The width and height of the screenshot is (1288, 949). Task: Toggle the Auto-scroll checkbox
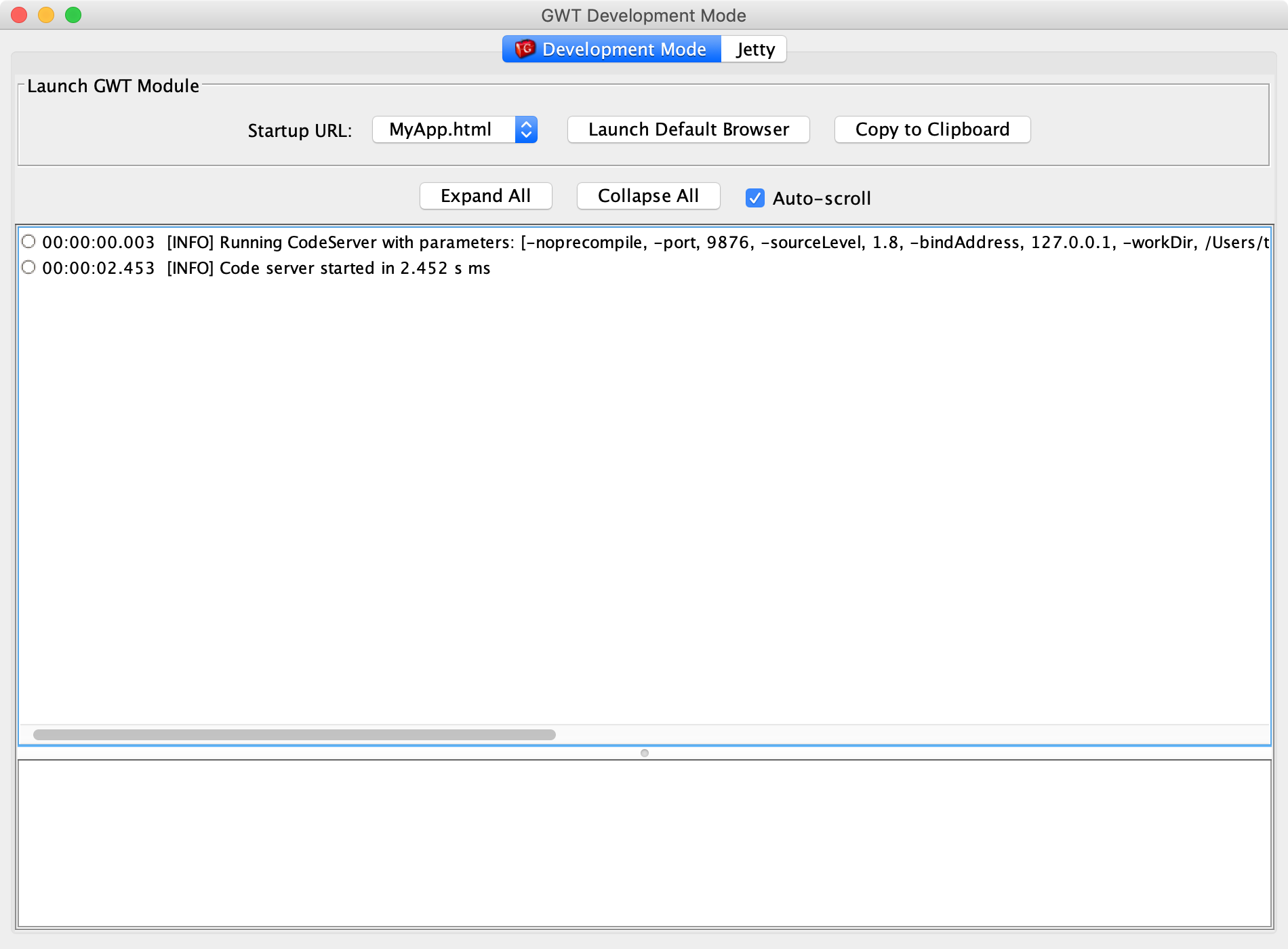click(x=755, y=198)
